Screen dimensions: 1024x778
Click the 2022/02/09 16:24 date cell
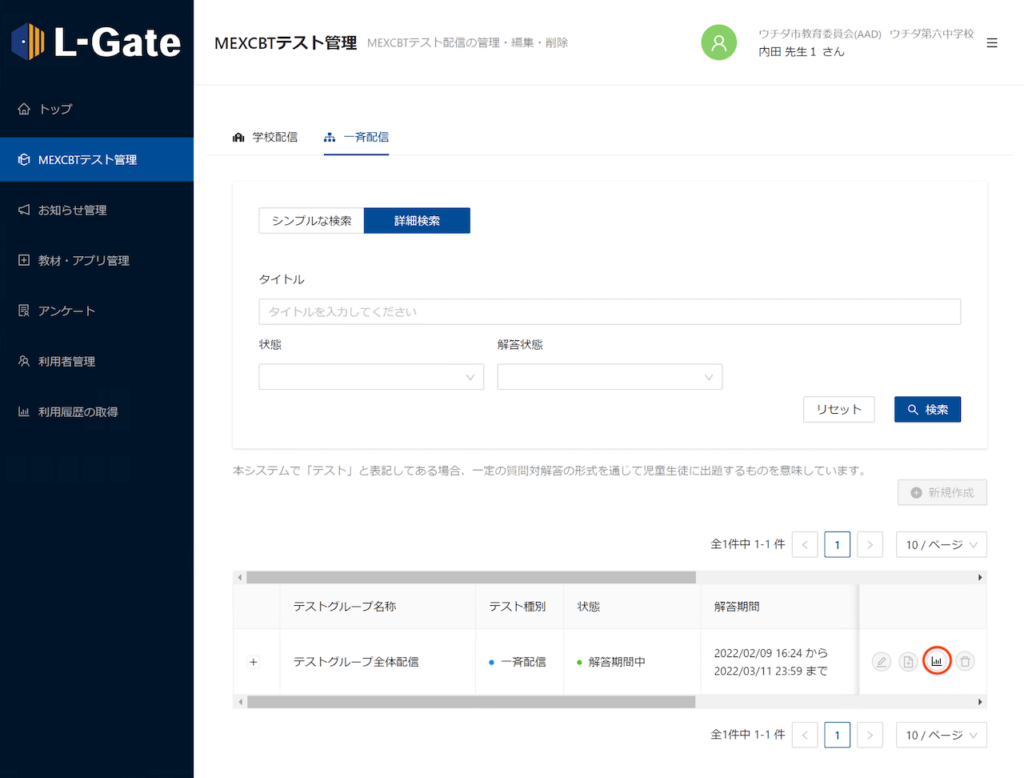(x=779, y=662)
